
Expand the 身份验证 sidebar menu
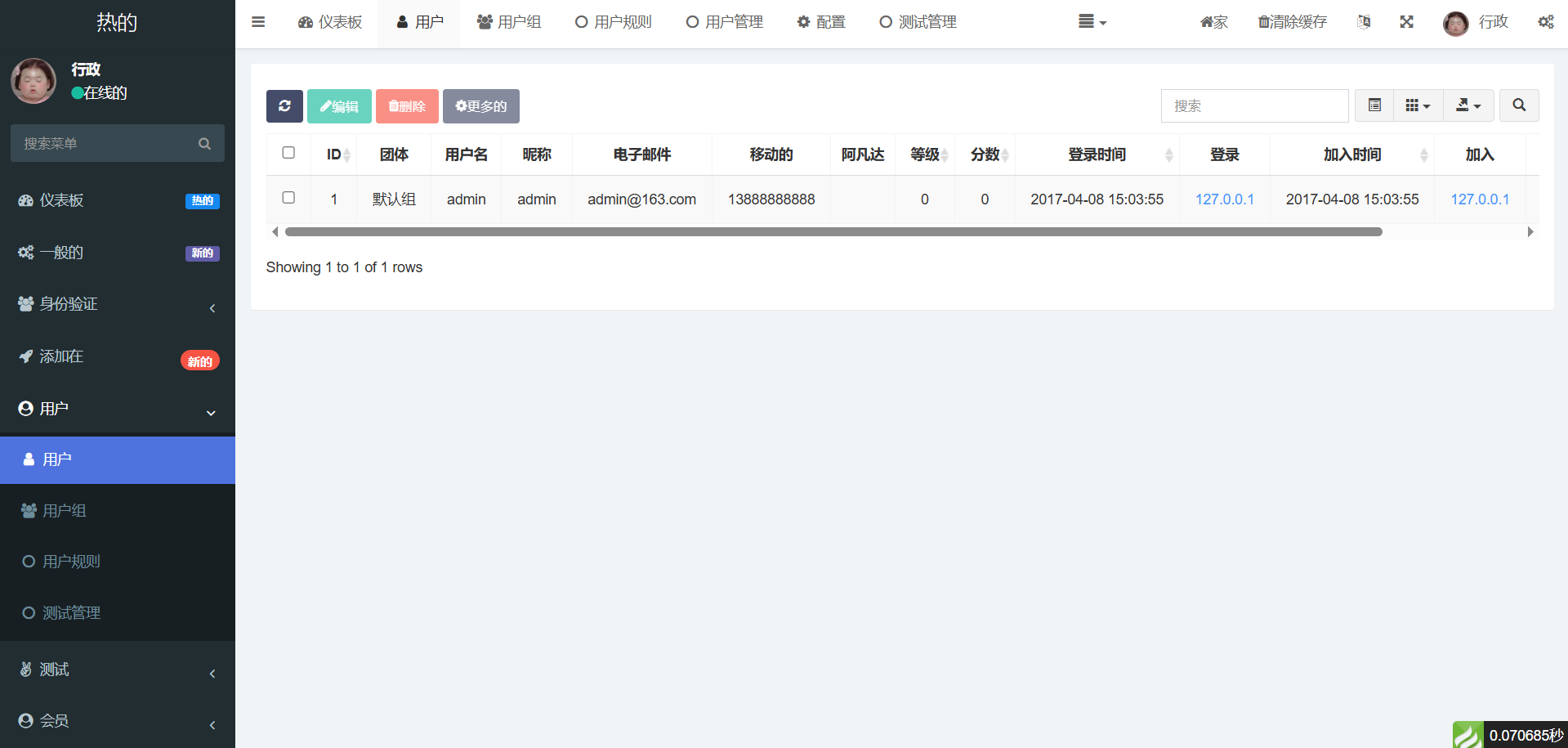coord(118,304)
